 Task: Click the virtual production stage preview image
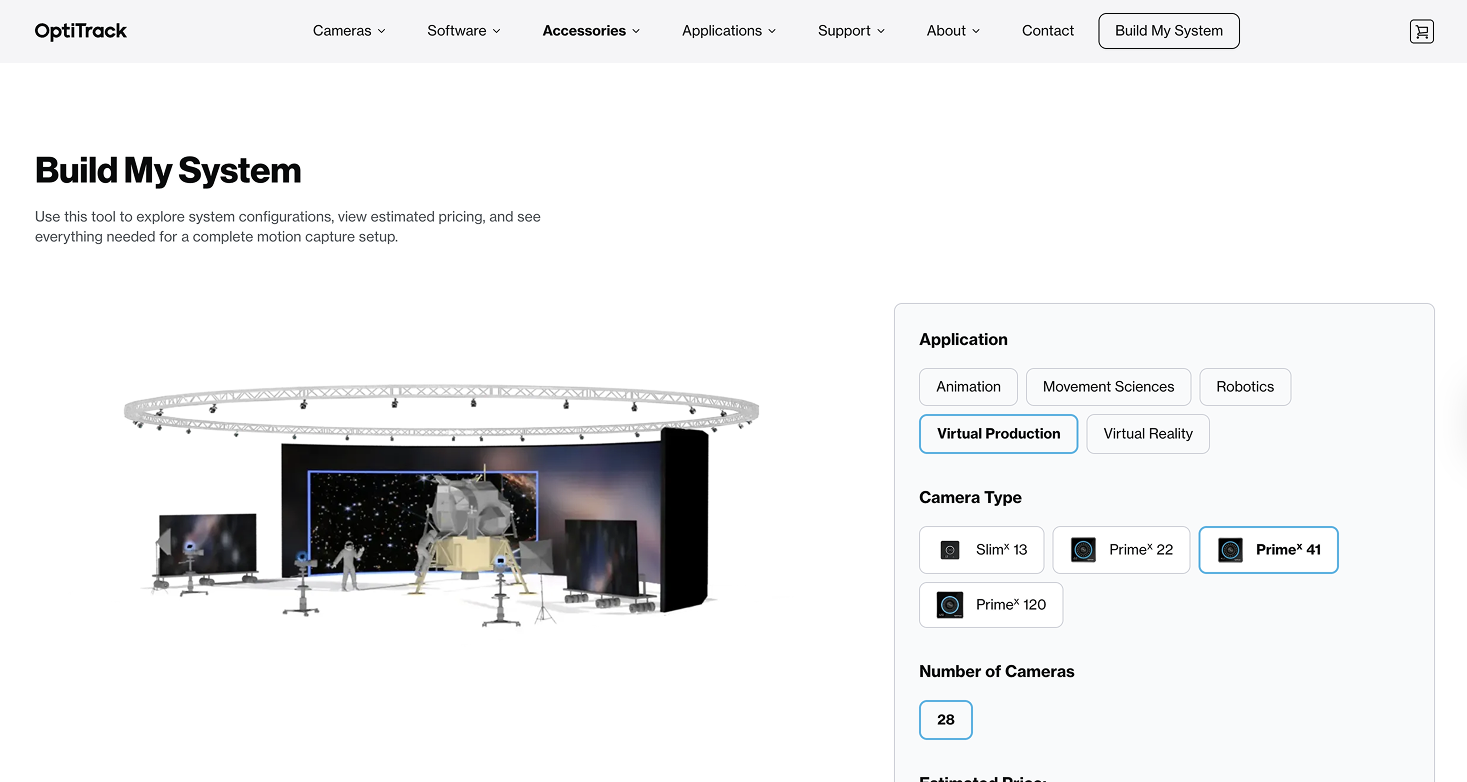pos(441,506)
